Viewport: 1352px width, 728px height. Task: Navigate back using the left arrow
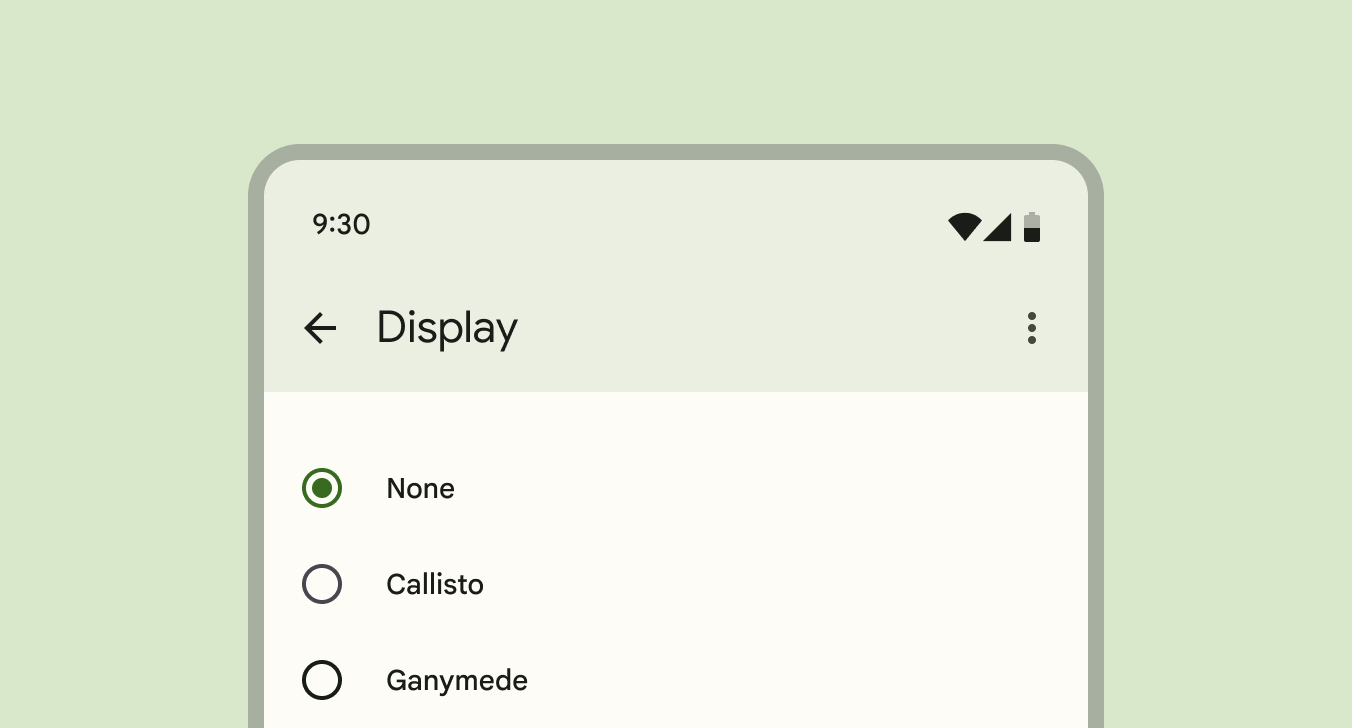coord(320,328)
